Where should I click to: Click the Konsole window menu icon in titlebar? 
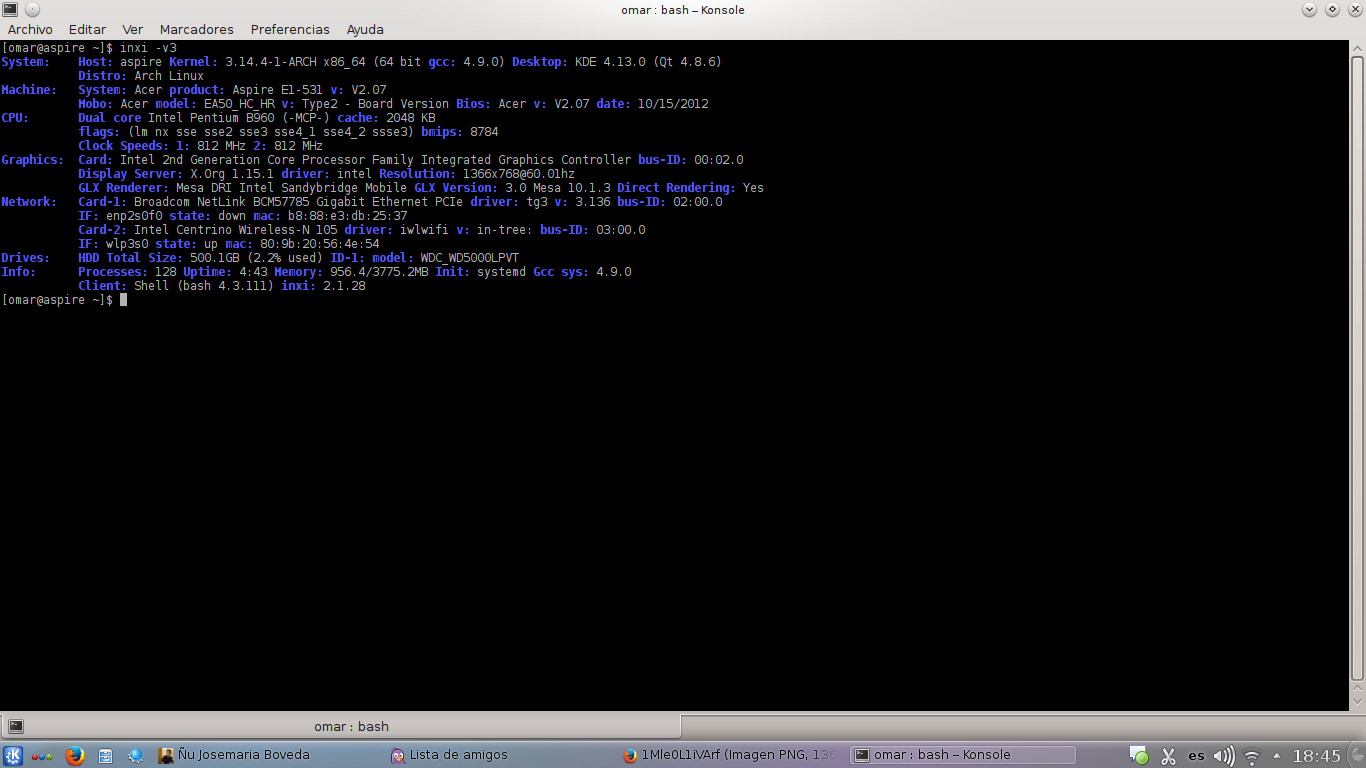point(10,9)
